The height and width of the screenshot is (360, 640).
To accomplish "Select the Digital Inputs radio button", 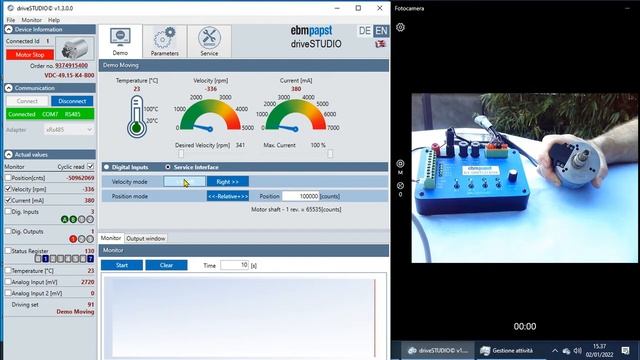I will tap(107, 167).
